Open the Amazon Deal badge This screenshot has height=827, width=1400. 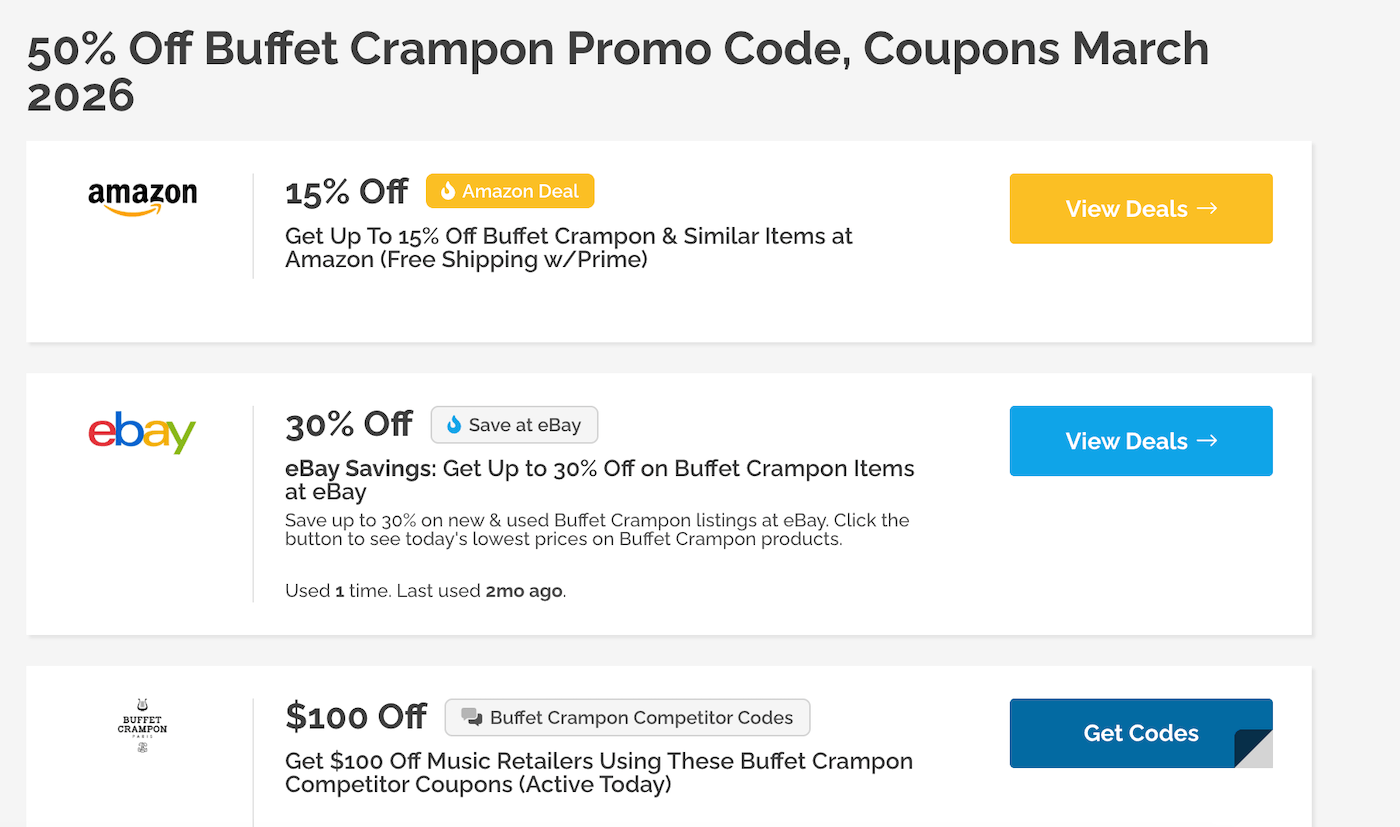pyautogui.click(x=510, y=190)
